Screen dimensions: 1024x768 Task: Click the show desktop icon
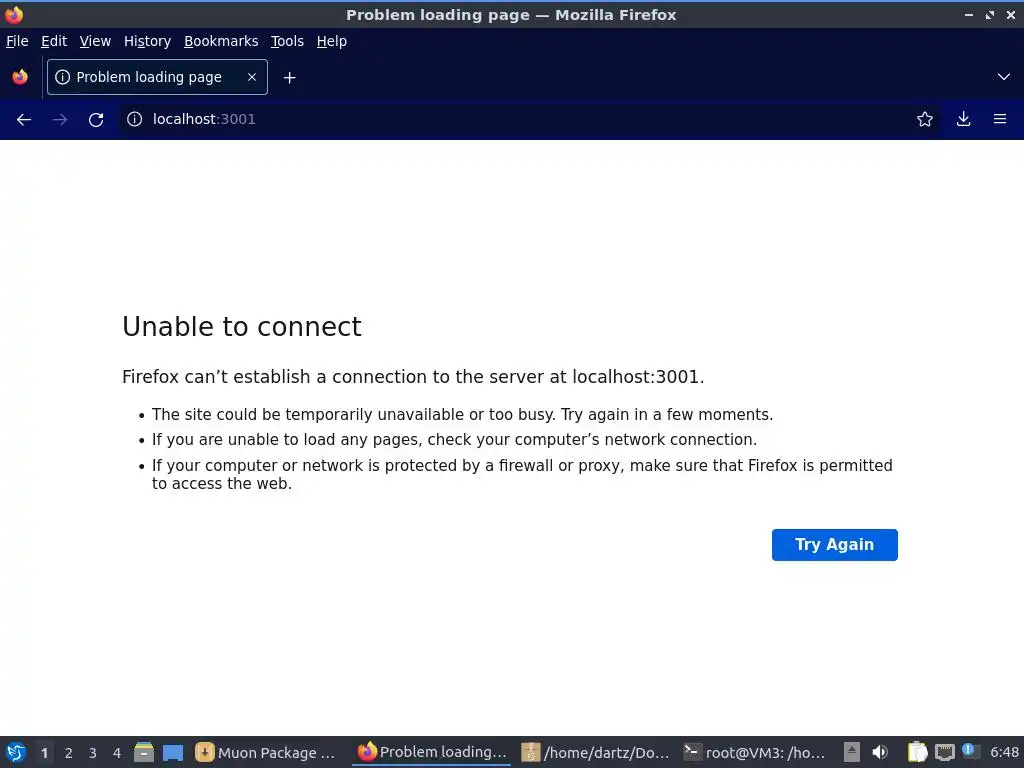[x=173, y=752]
